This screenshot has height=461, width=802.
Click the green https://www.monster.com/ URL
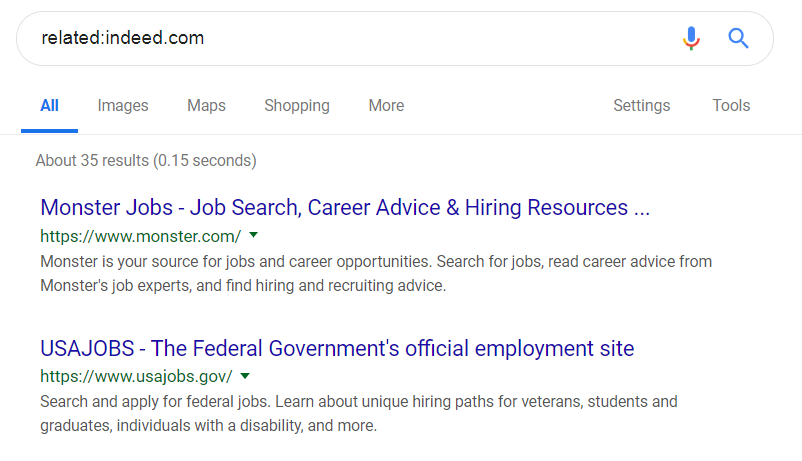141,236
